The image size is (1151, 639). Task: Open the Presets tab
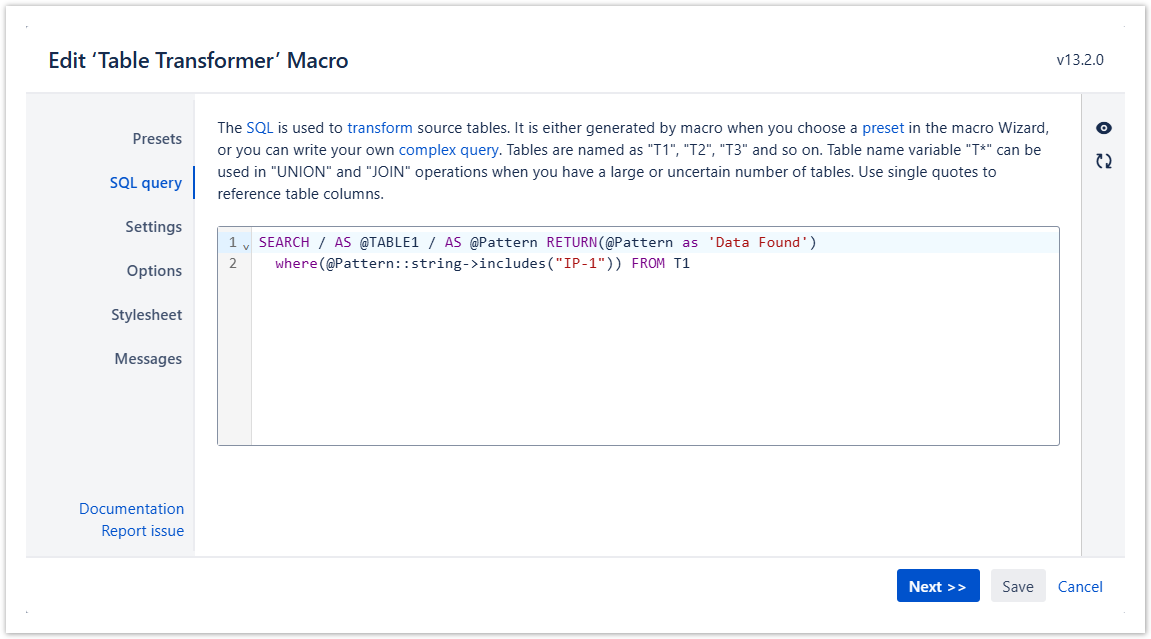157,139
